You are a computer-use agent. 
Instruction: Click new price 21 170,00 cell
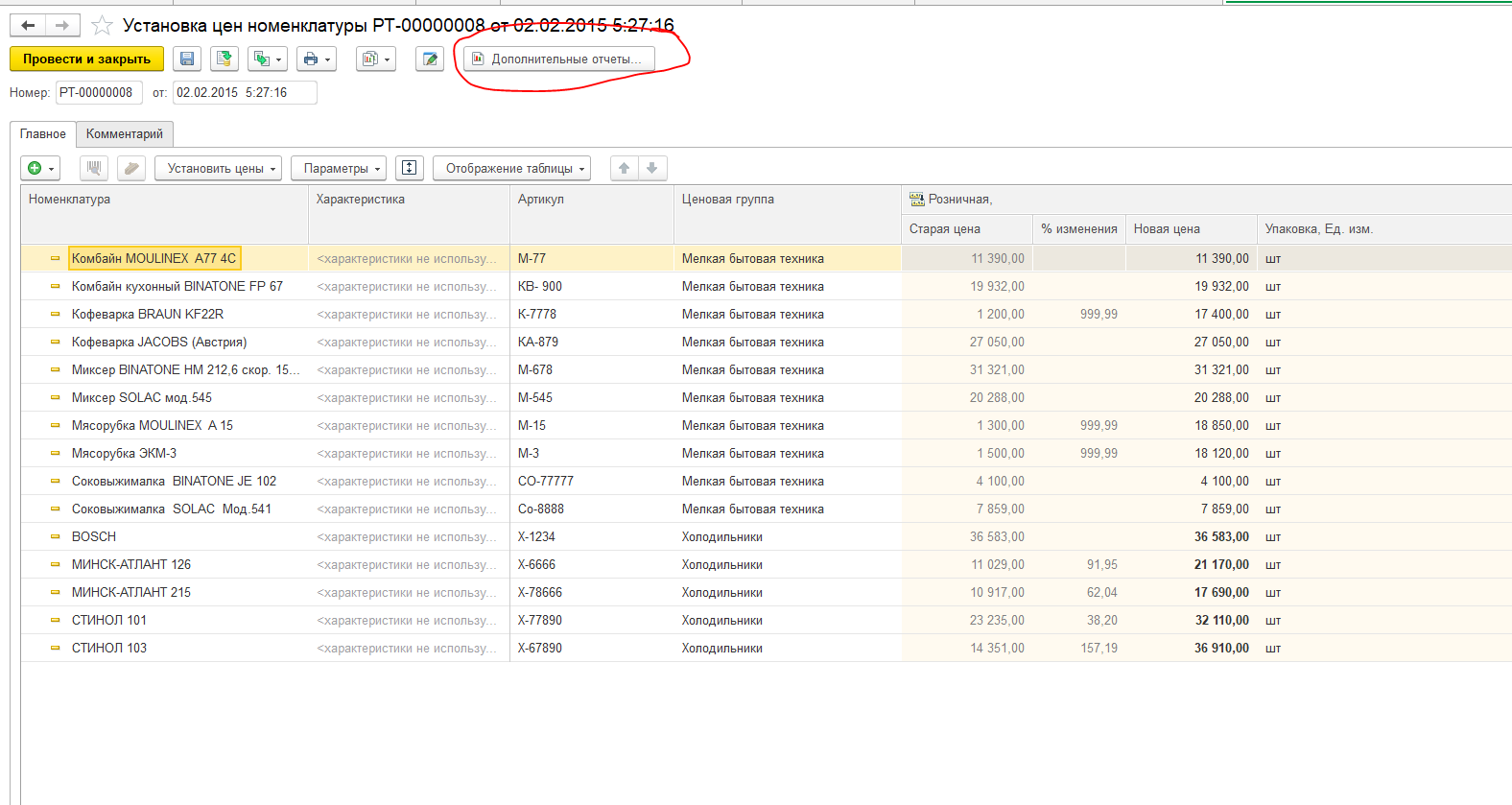[1192, 565]
